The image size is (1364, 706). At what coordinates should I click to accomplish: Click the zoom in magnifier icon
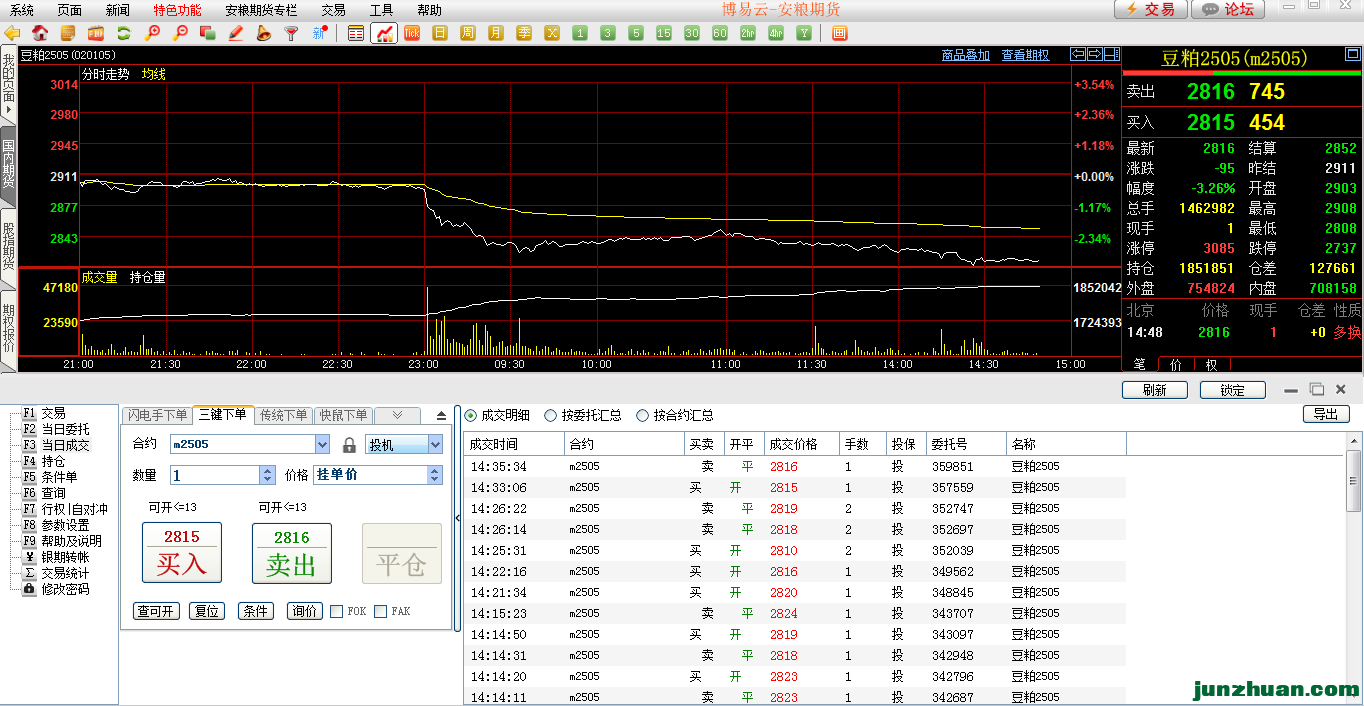(152, 33)
